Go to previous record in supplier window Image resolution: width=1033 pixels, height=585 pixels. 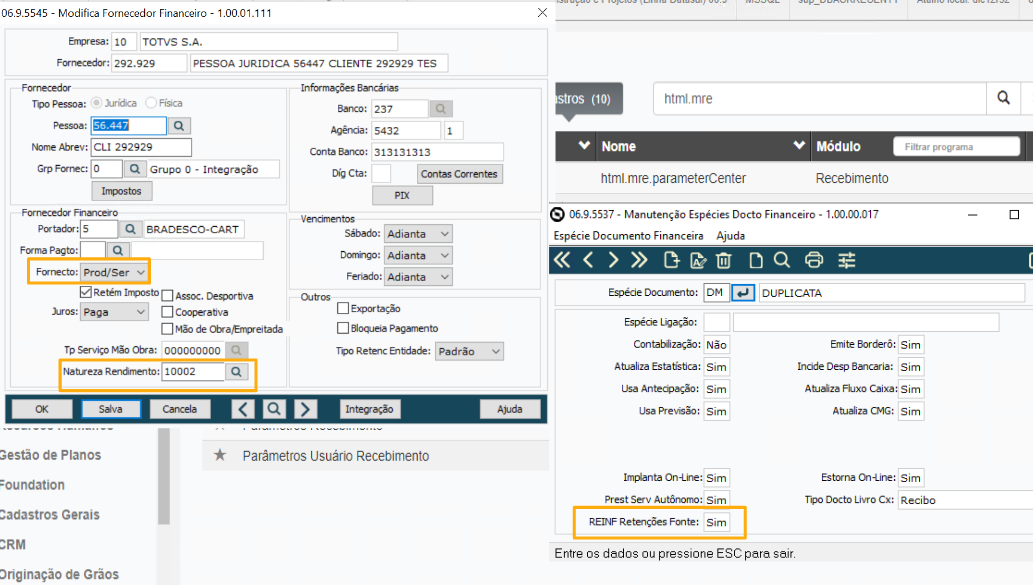242,409
